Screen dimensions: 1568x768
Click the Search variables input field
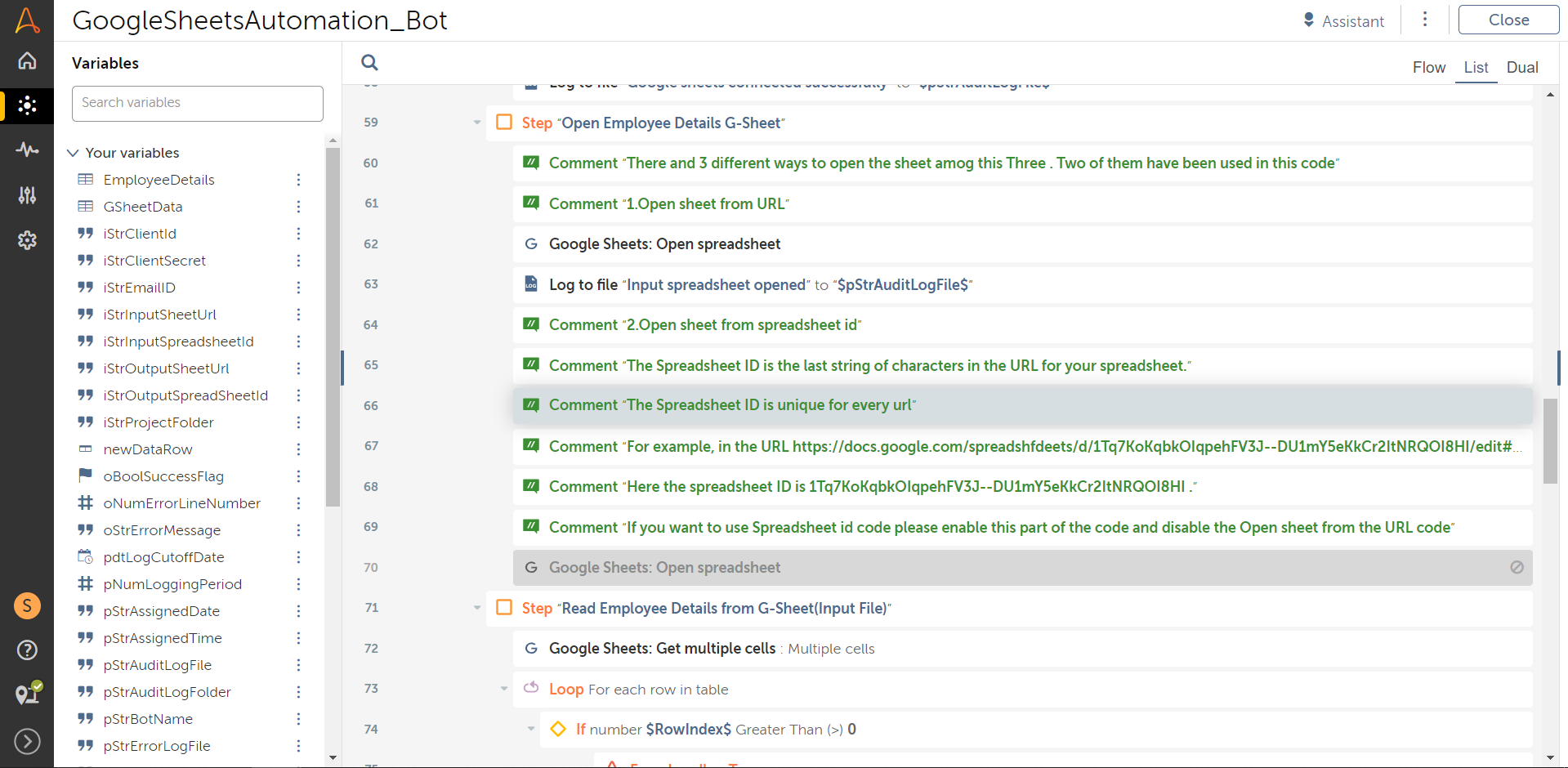click(198, 103)
